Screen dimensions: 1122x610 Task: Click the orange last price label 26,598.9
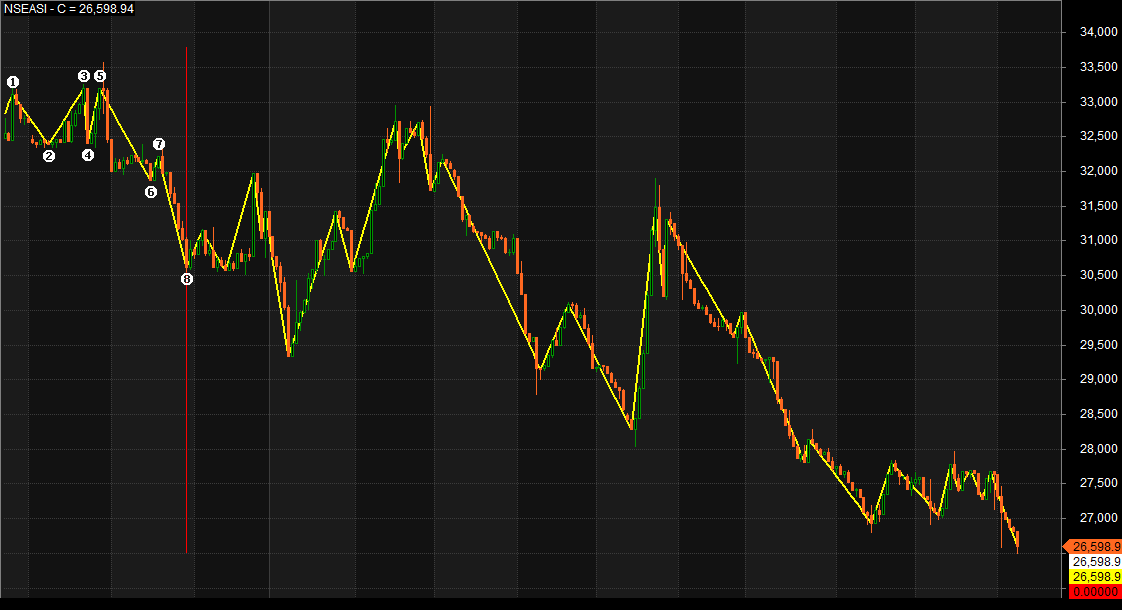[1094, 547]
